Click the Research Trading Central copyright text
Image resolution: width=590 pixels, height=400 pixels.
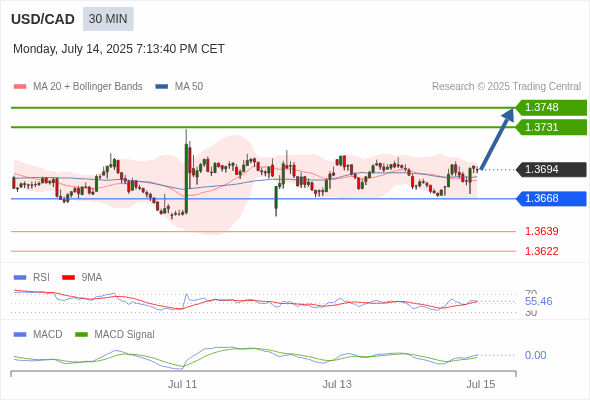coord(506,87)
